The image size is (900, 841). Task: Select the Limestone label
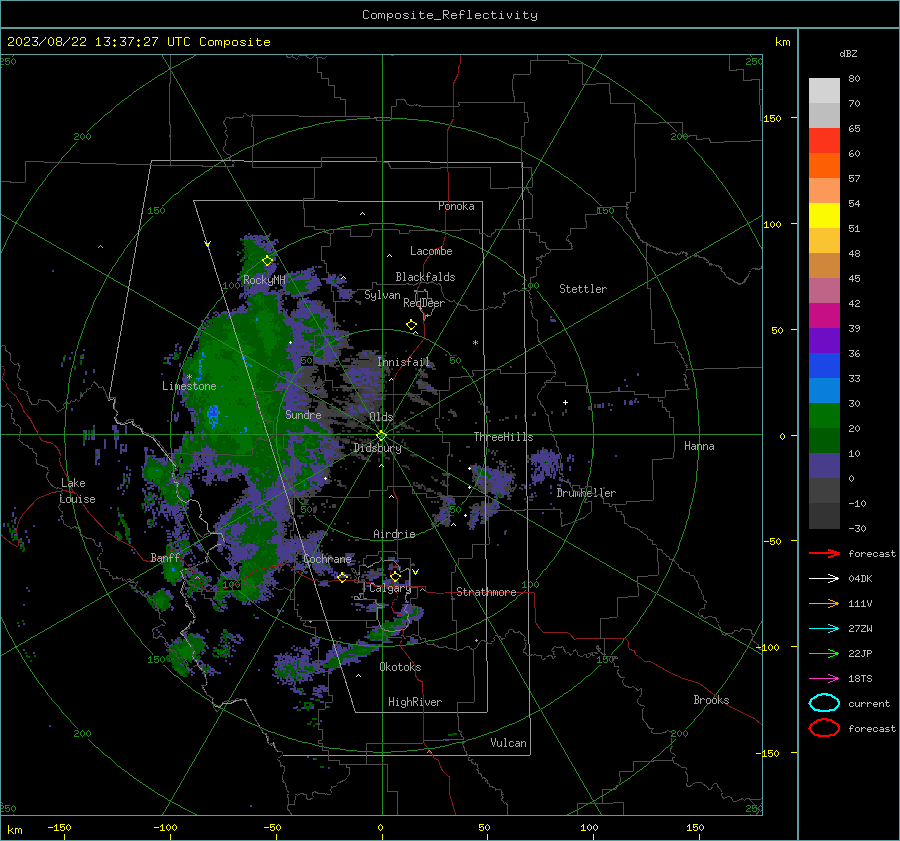tap(189, 386)
